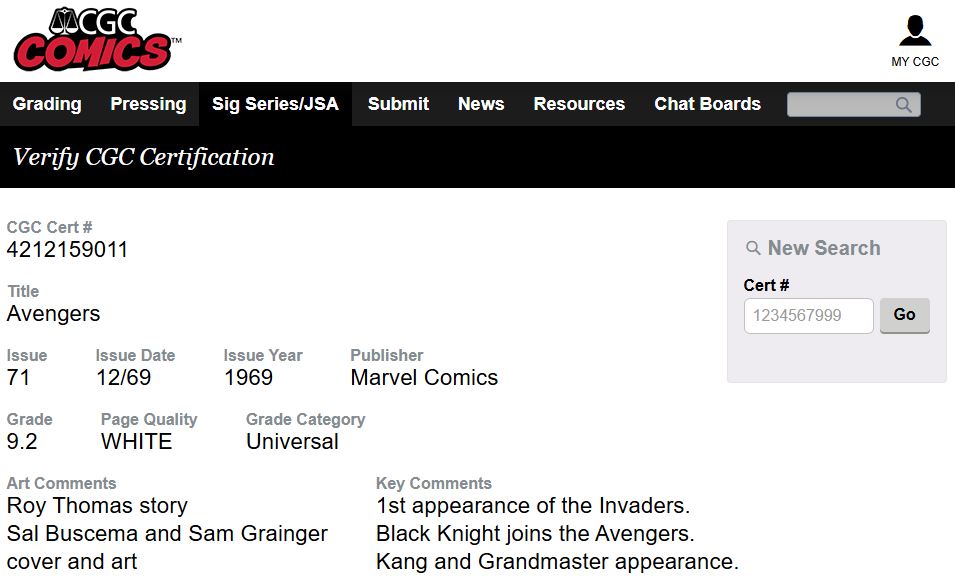Open the Resources menu

(579, 104)
